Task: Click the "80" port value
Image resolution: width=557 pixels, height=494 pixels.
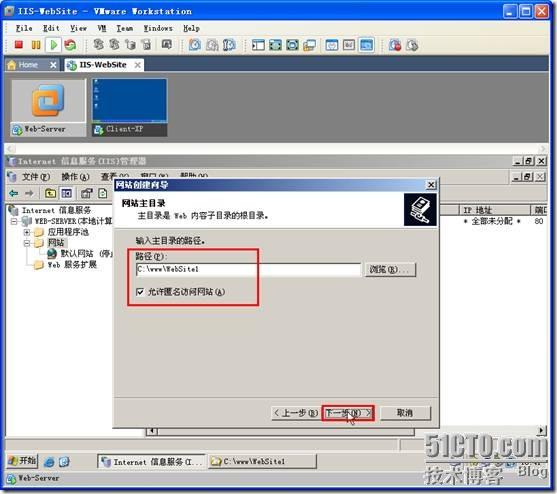Action: pos(539,221)
